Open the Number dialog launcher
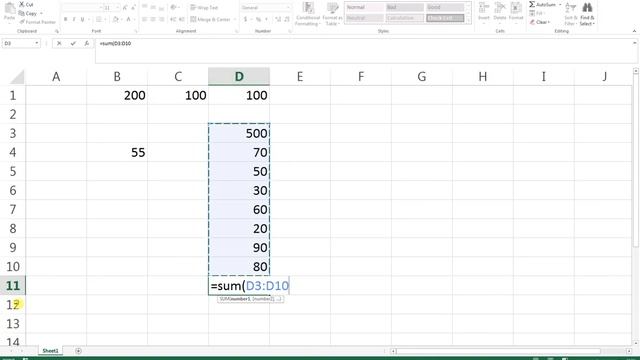The image size is (640, 360). (x=289, y=31)
